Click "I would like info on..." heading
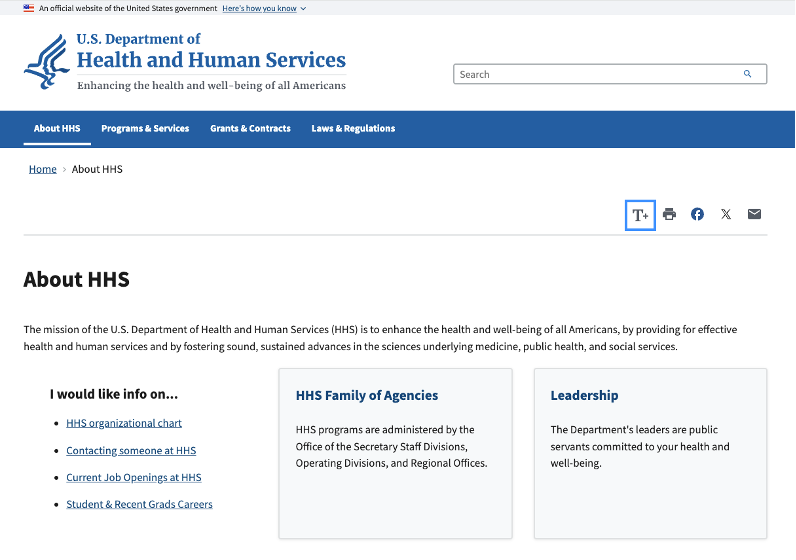Viewport: 796px width, 560px height. [114, 394]
